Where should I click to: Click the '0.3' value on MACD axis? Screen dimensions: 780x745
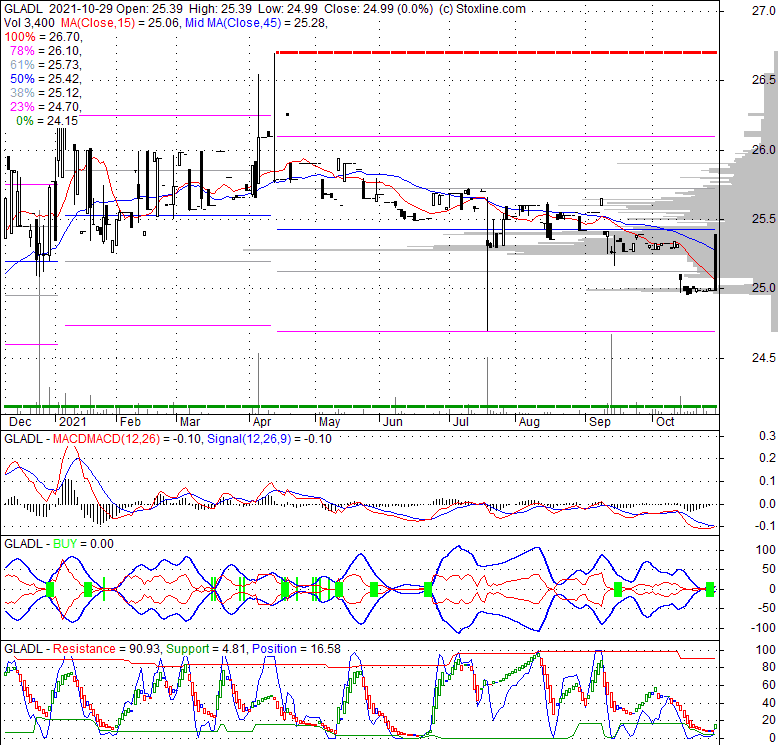[767, 436]
